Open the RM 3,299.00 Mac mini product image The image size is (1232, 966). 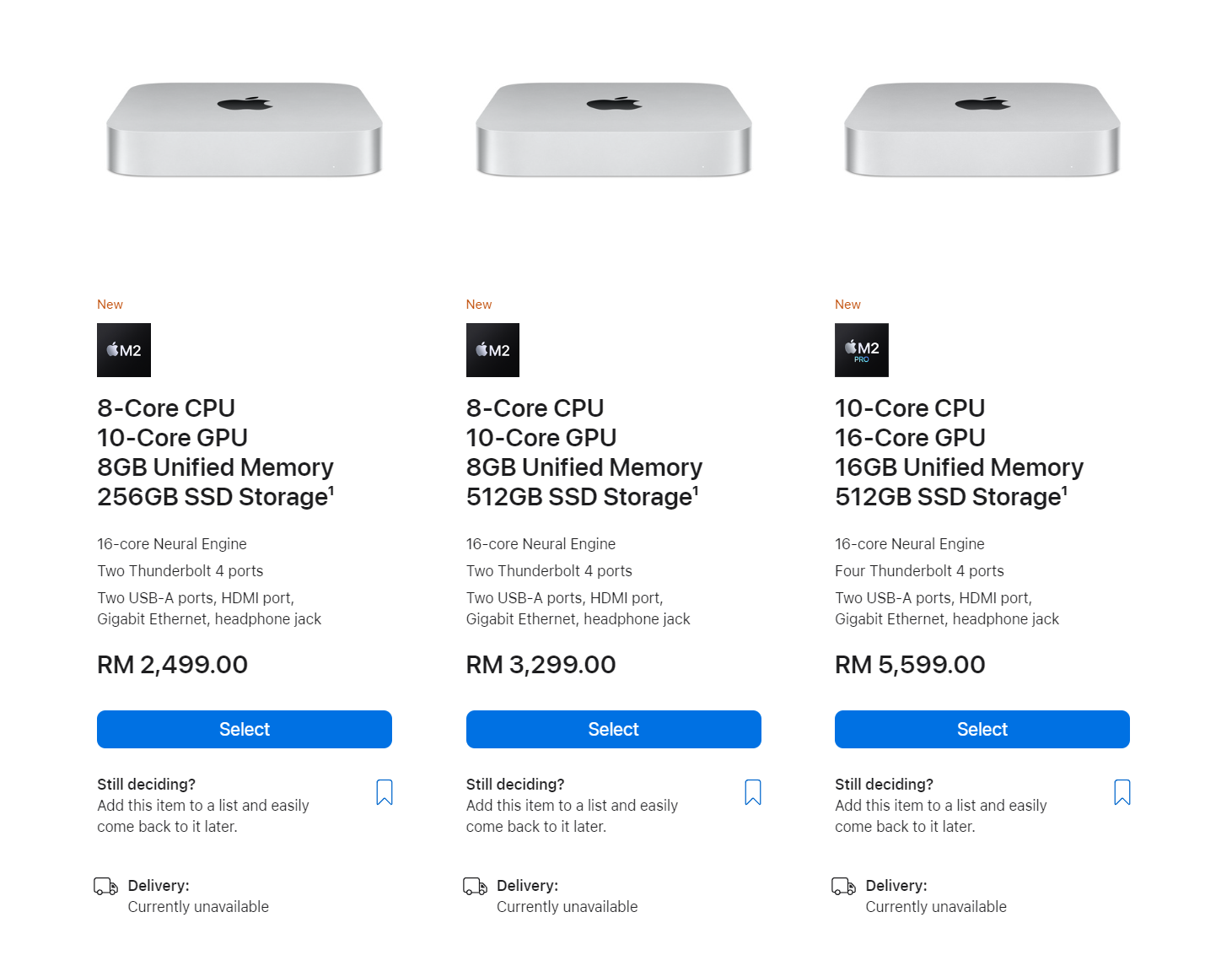tap(614, 129)
